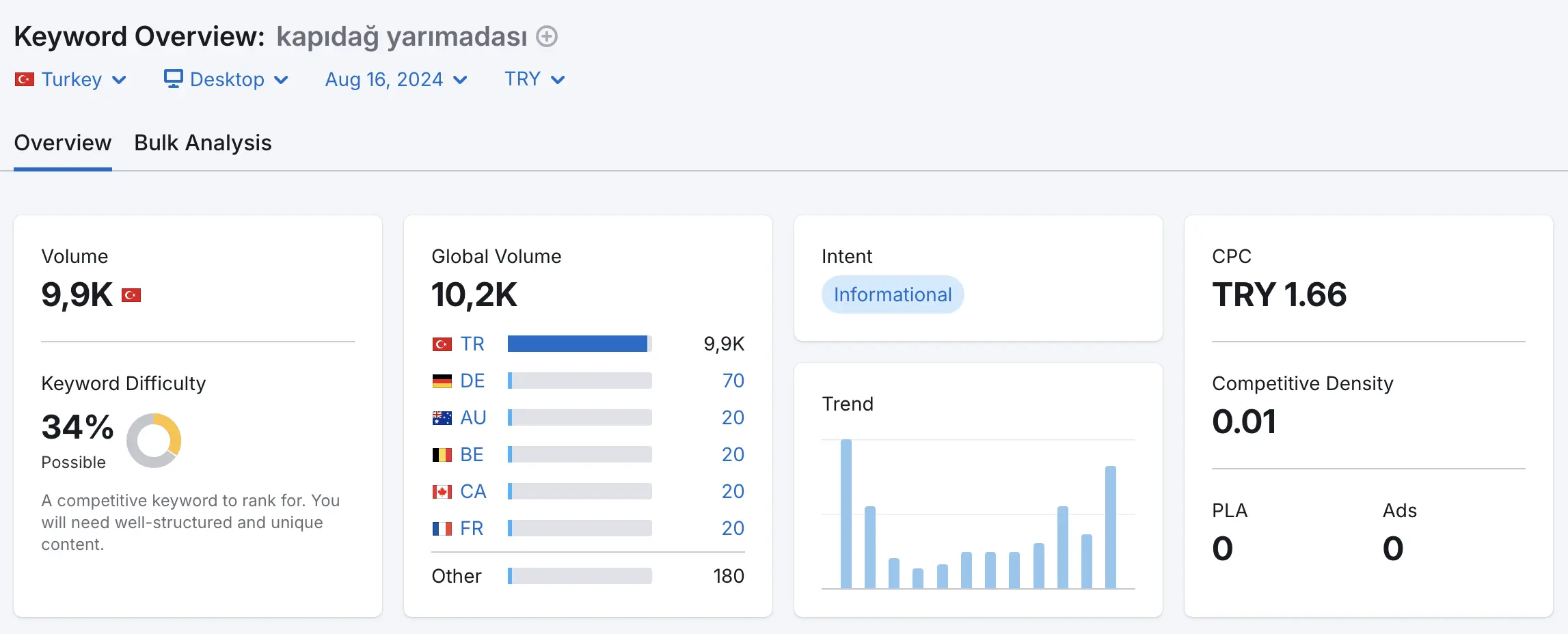Switch to the Overview tab
The width and height of the screenshot is (1568, 634).
pyautogui.click(x=63, y=143)
